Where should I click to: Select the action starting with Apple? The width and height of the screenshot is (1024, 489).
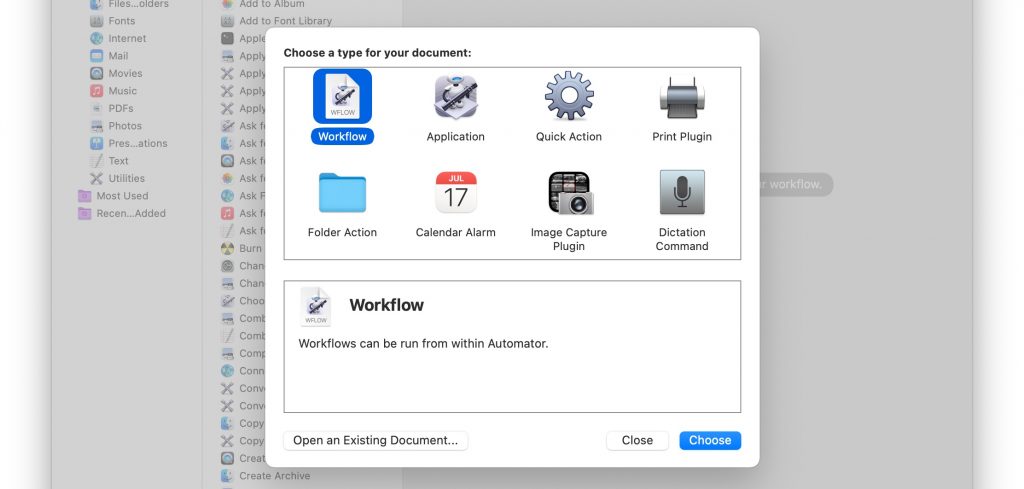pyautogui.click(x=243, y=39)
